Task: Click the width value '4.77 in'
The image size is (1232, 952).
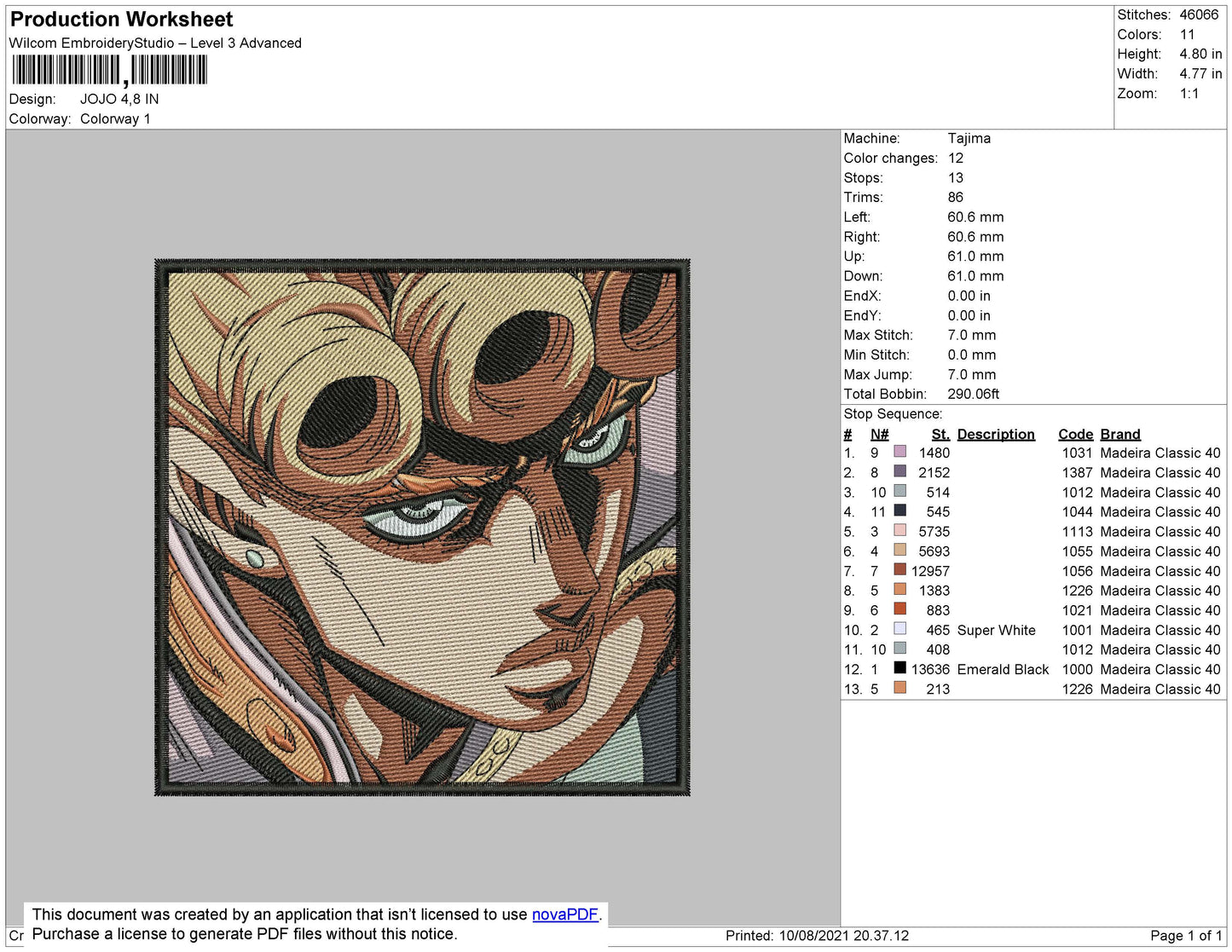Action: [x=1200, y=73]
